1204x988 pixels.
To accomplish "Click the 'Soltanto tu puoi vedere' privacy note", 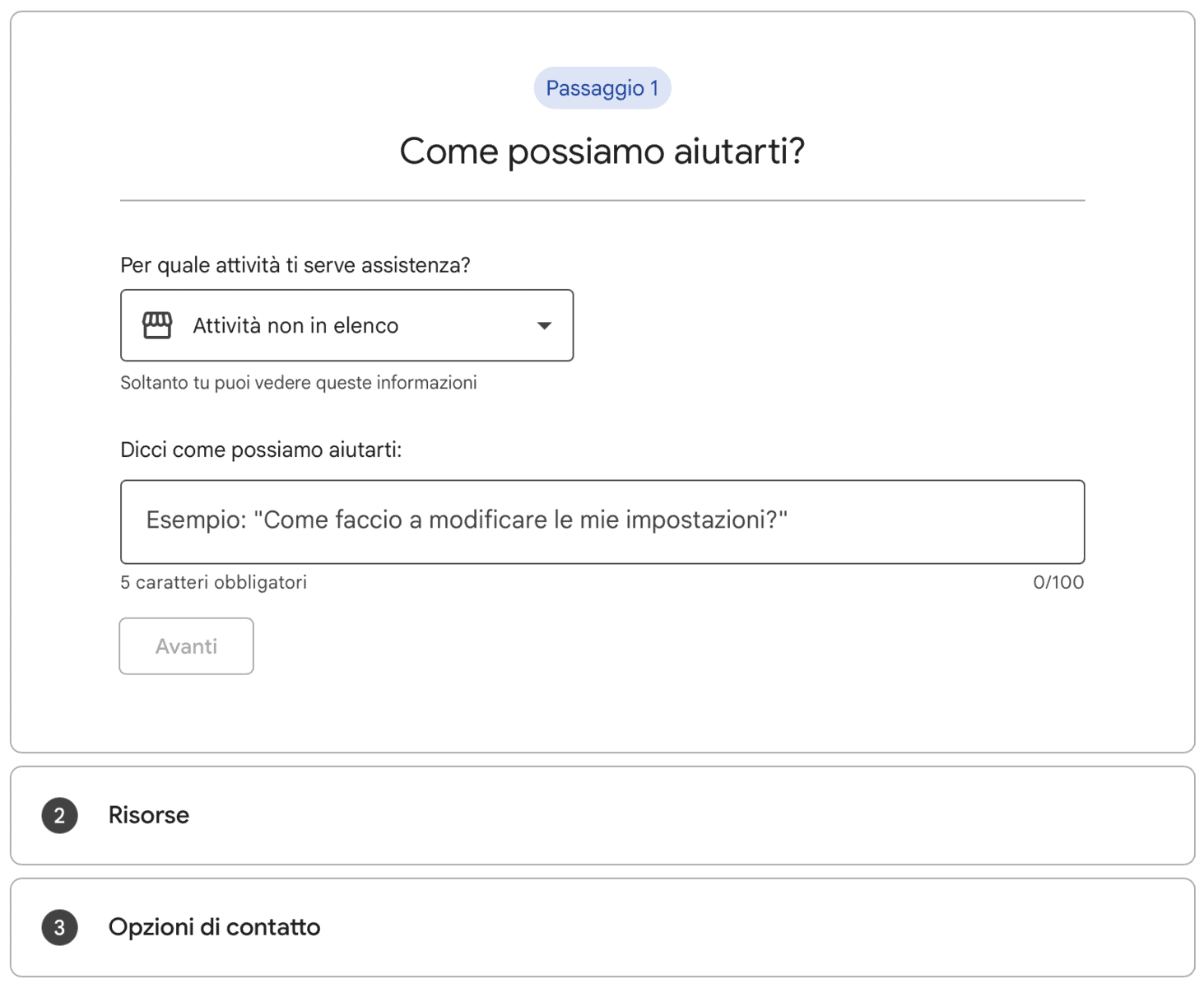I will click(299, 383).
